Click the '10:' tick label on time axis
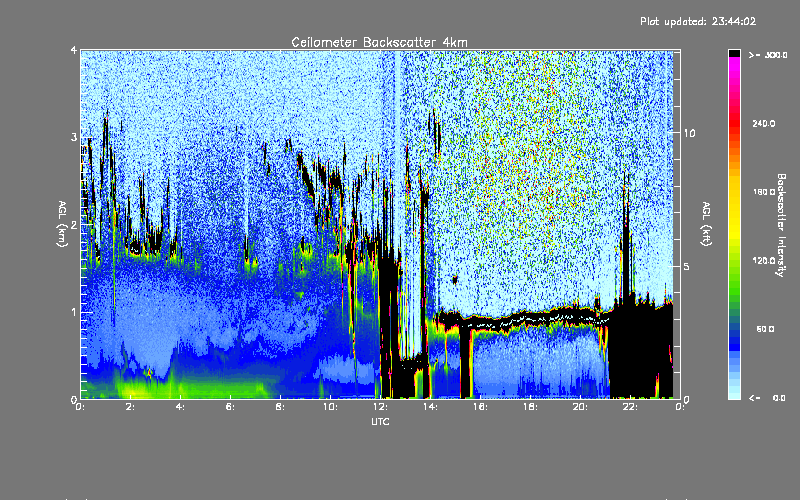This screenshot has width=800, height=500. coord(331,407)
